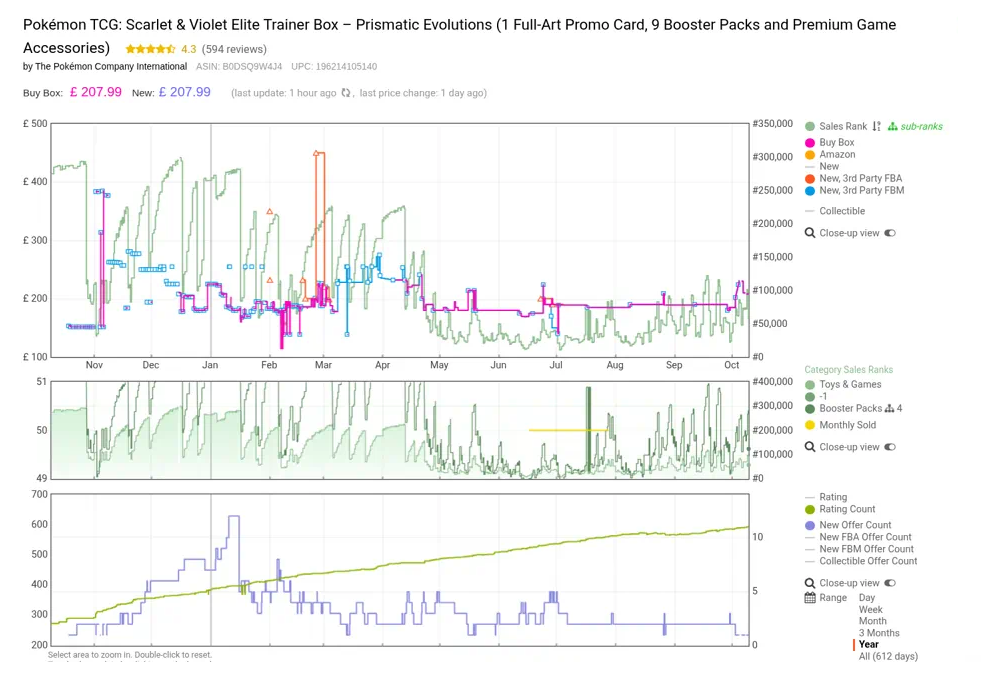Viewport: 1004px width, 674px height.
Task: Toggle the Toys & Games rank series
Action: (843, 385)
